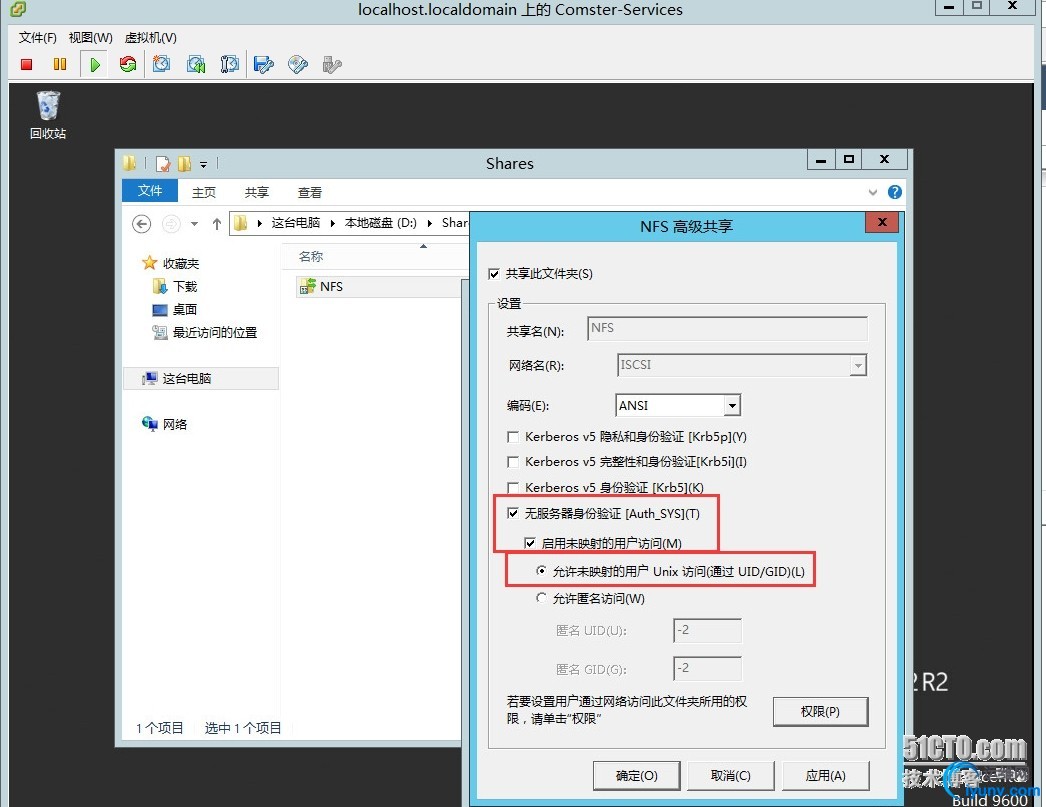Enable Kerberos v5 Krb5i integrity checkbox
Screen dimensions: 1046x807
(513, 462)
